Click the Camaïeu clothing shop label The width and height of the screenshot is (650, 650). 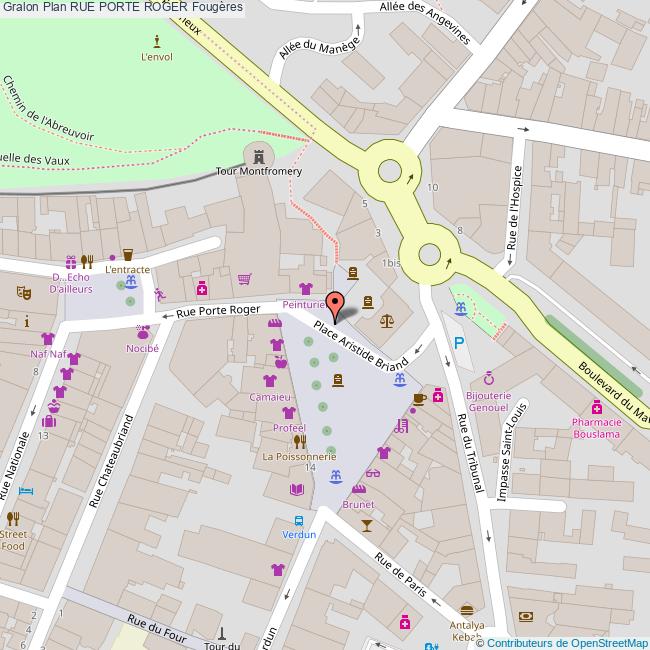tap(270, 397)
